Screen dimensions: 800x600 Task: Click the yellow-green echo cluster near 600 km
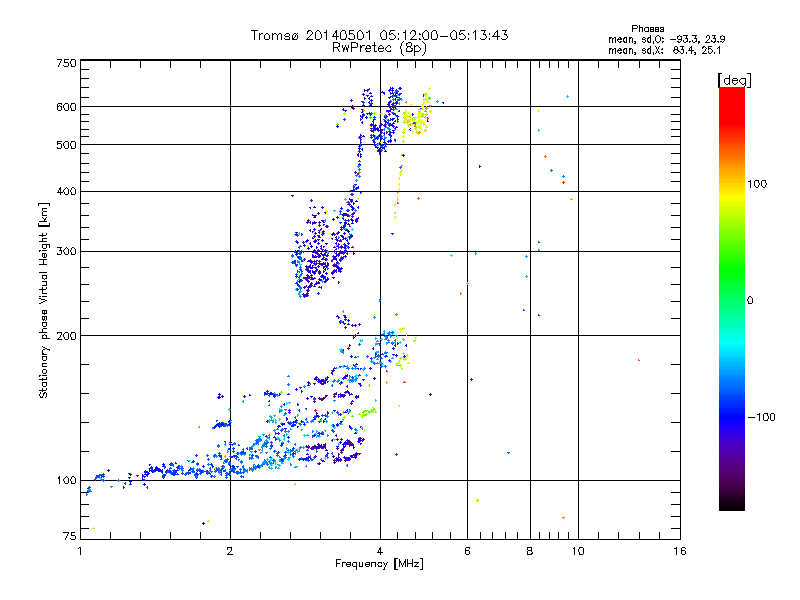click(417, 116)
